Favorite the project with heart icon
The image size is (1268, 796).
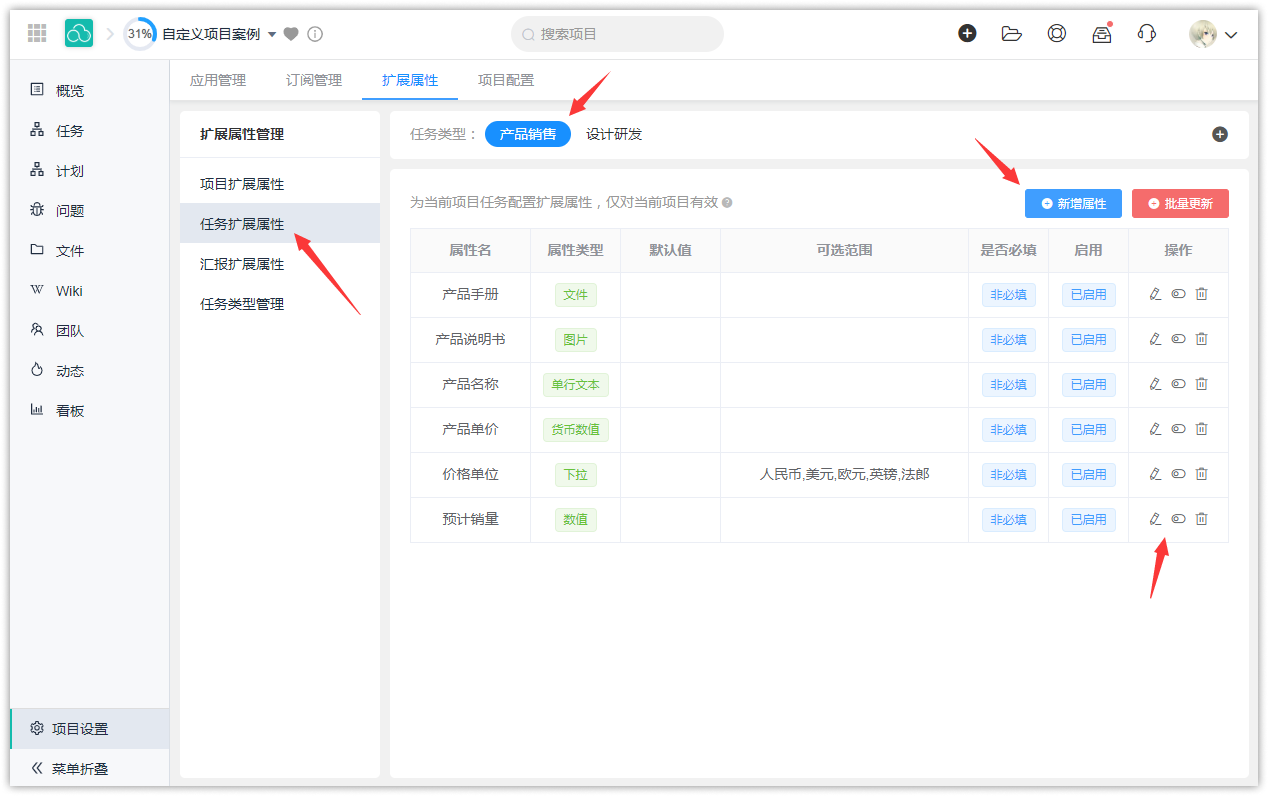291,34
